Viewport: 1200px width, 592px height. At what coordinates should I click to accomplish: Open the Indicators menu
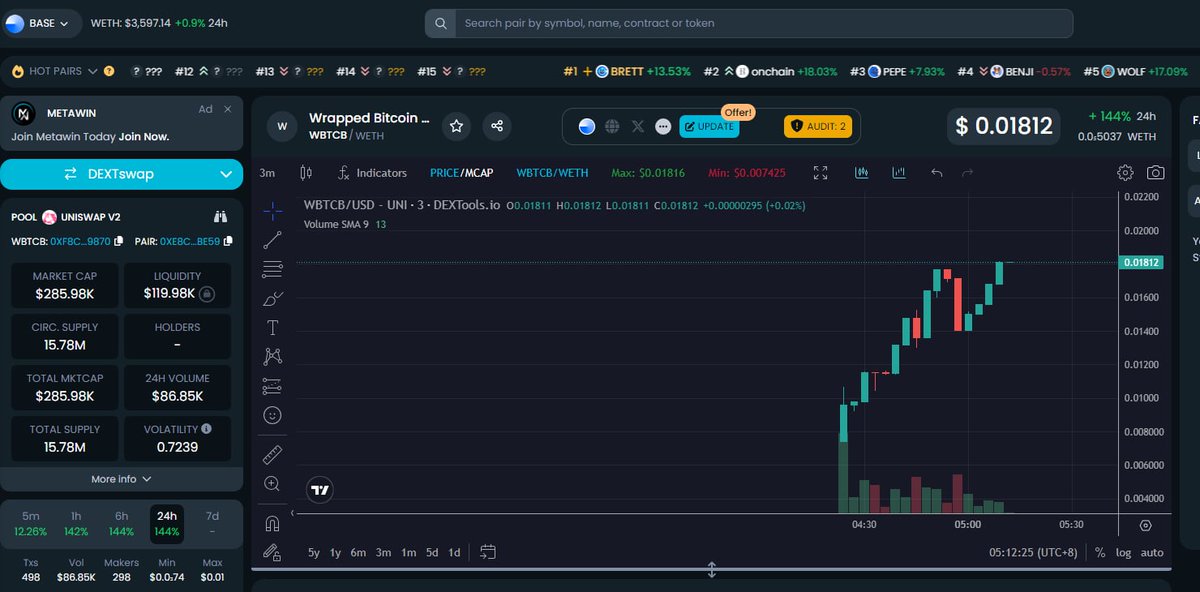[373, 173]
